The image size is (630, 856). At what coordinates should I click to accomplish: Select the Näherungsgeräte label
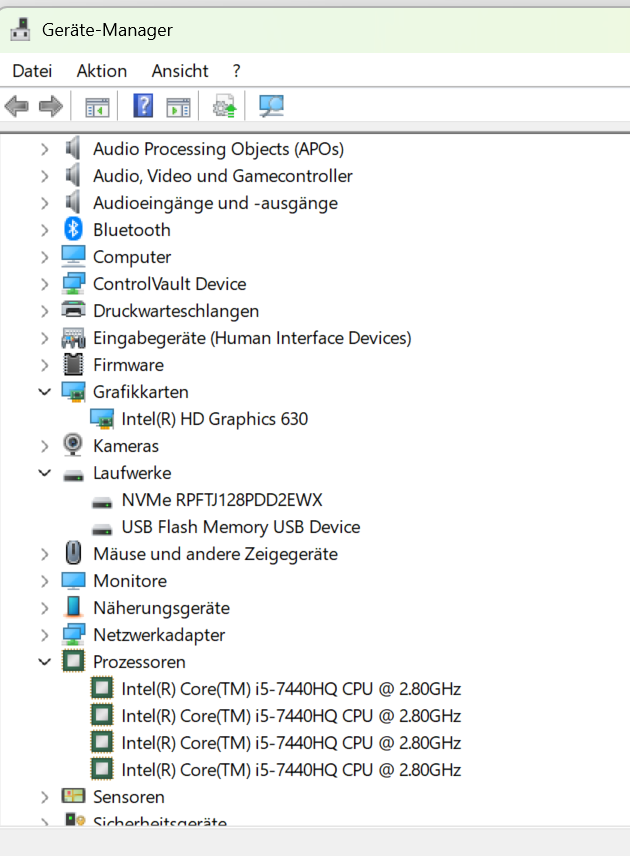tap(161, 608)
